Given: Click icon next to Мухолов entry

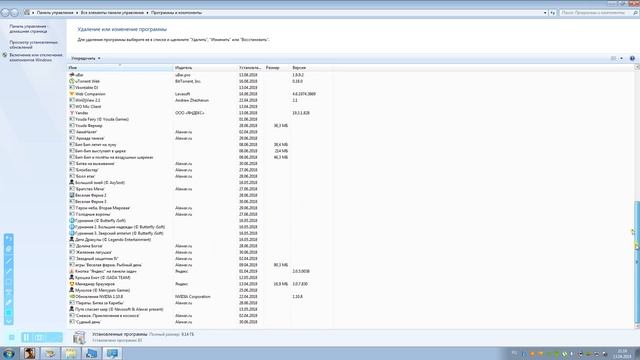Looking at the screenshot, I should click(x=72, y=290).
